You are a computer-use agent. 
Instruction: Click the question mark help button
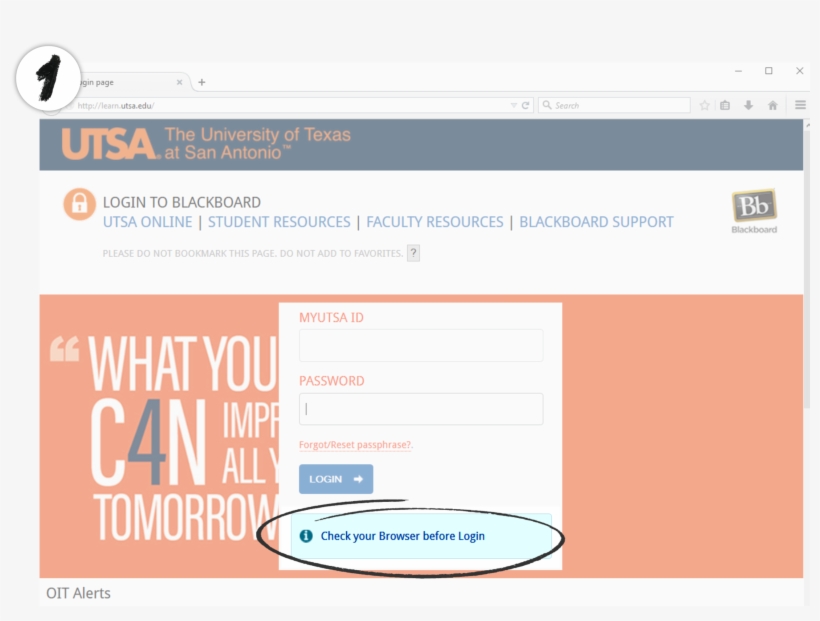pyautogui.click(x=413, y=253)
